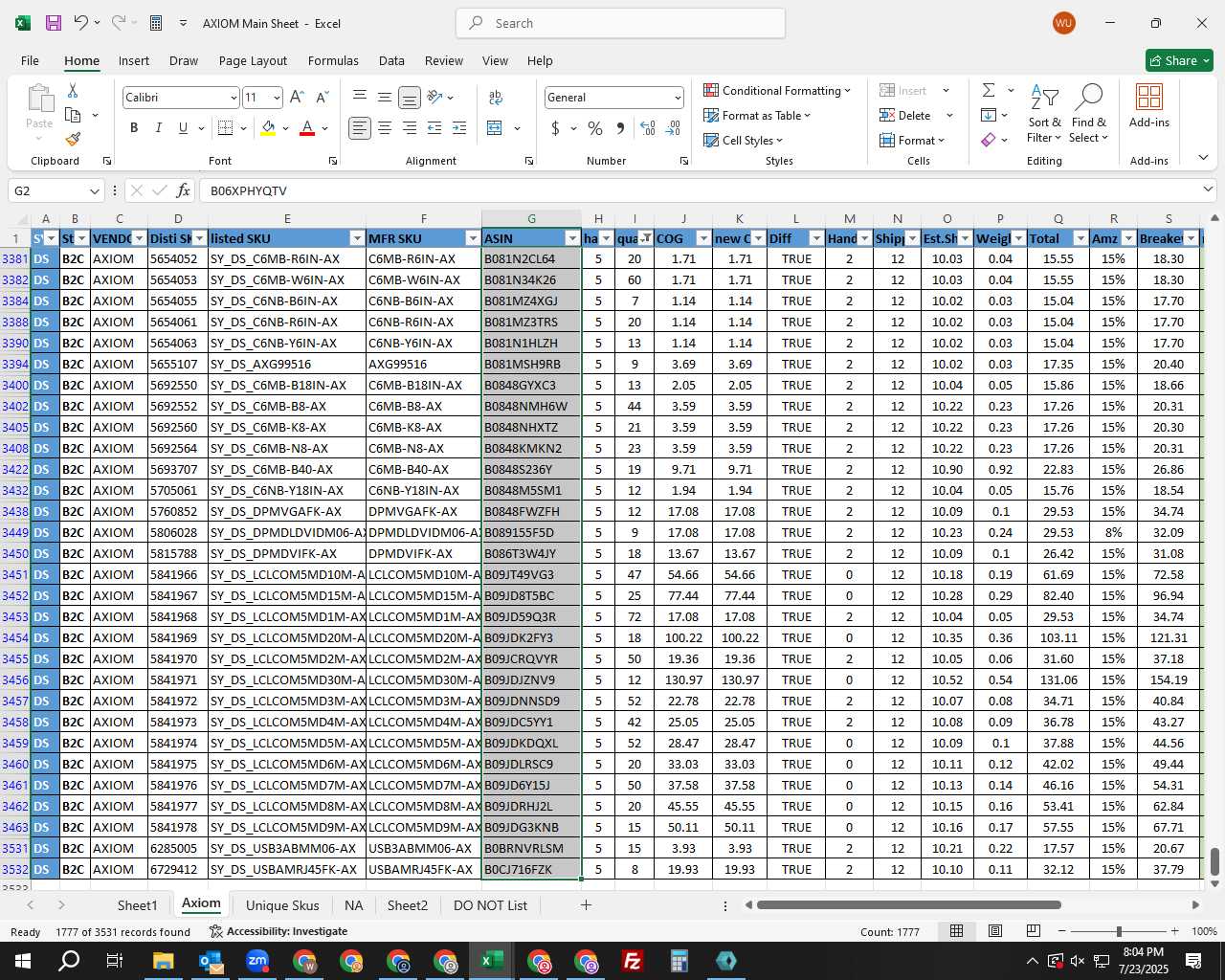
Task: Toggle Bold formatting
Action: click(x=134, y=127)
